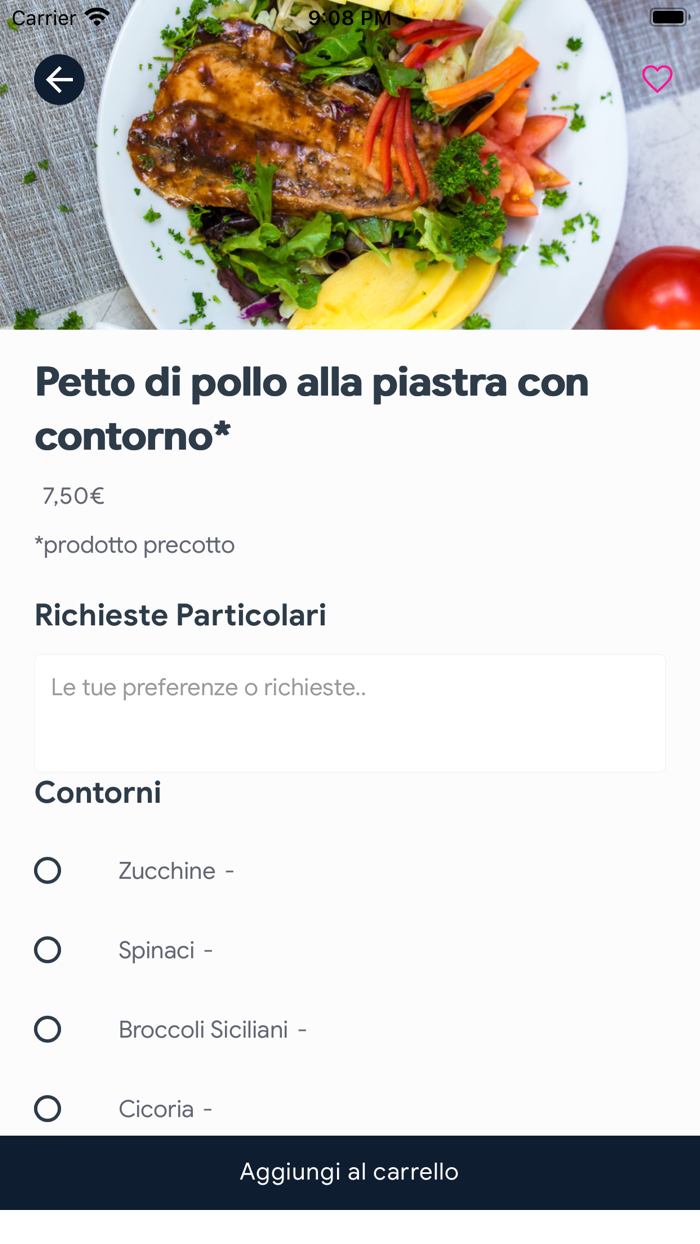Select Broccoli Siciliani

point(47,1029)
